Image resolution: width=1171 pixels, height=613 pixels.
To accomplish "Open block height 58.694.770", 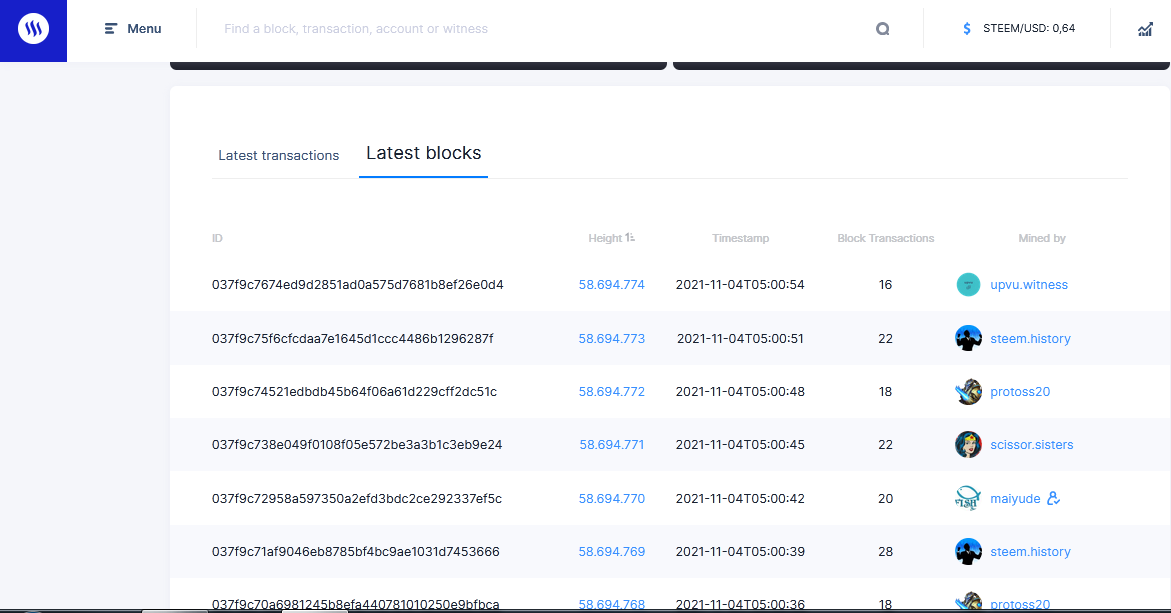I will click(x=612, y=498).
